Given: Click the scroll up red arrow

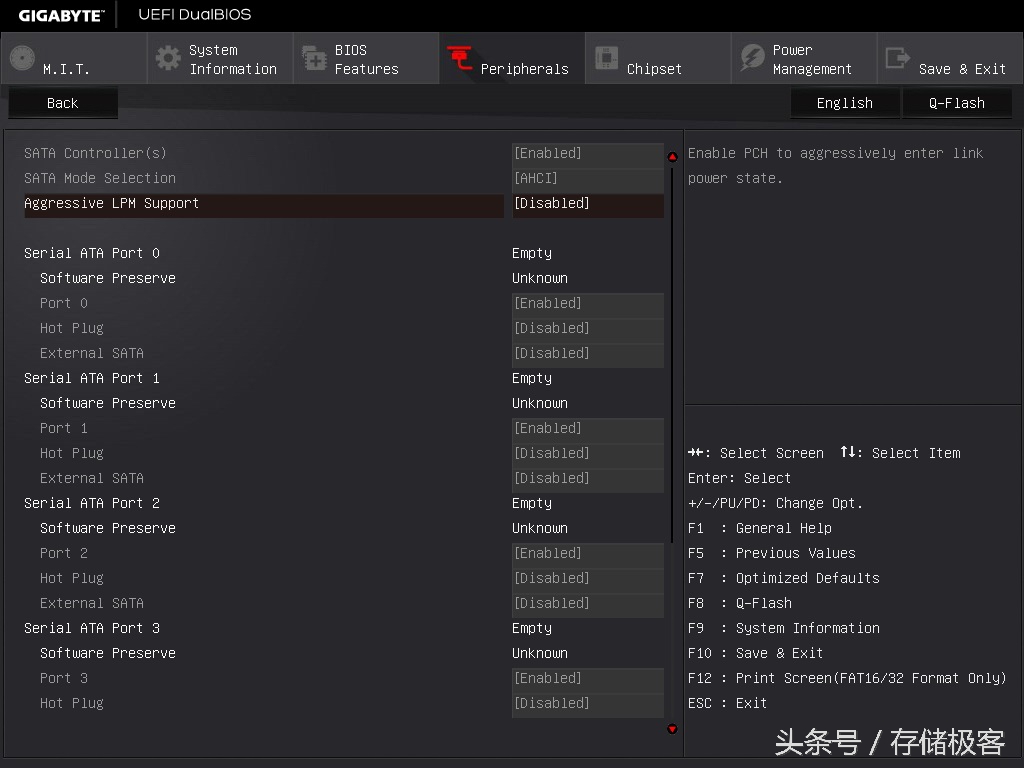Looking at the screenshot, I should point(672,157).
